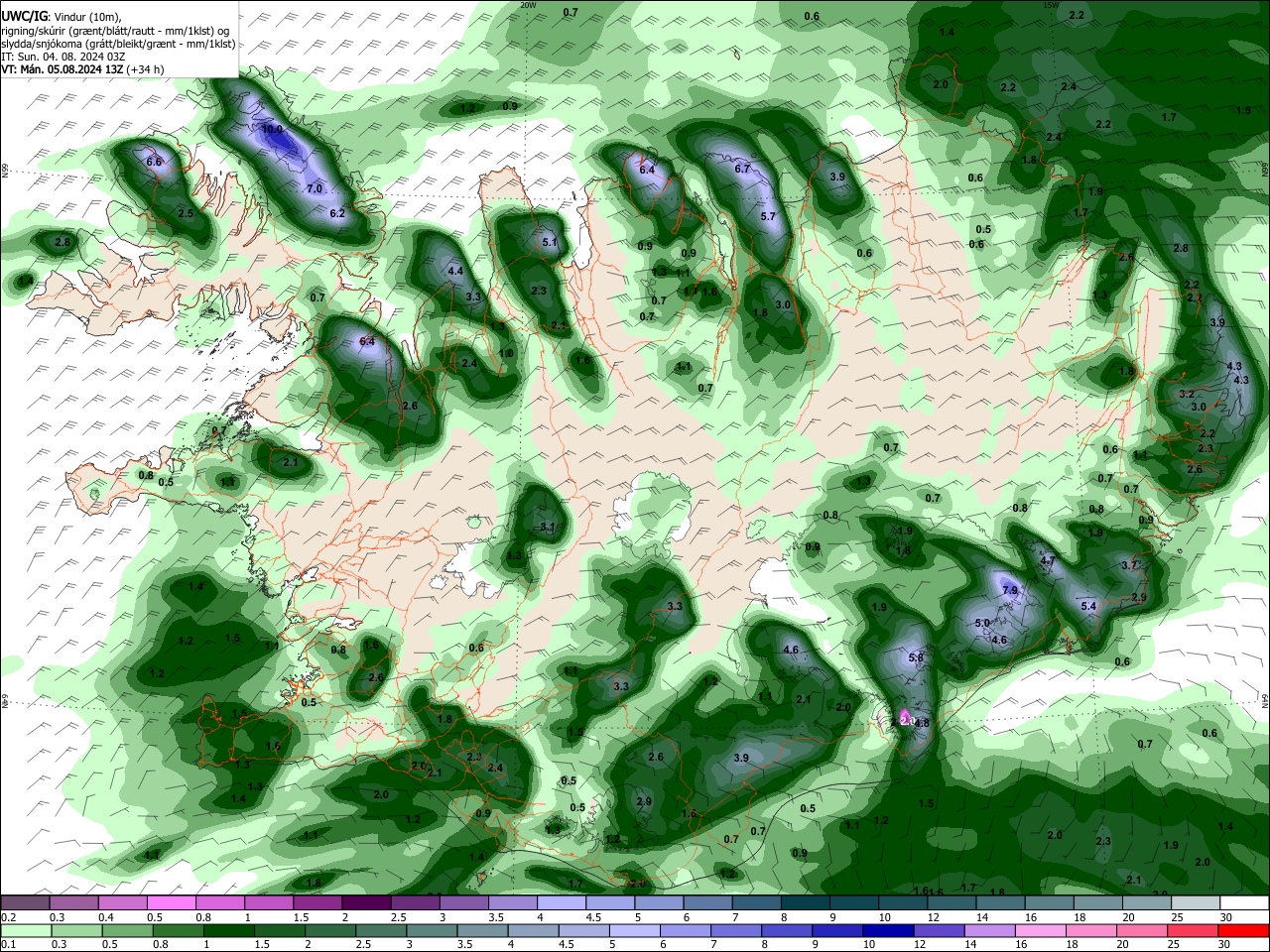Click the 6.6 precipitation value label
The image size is (1270, 952).
[154, 162]
